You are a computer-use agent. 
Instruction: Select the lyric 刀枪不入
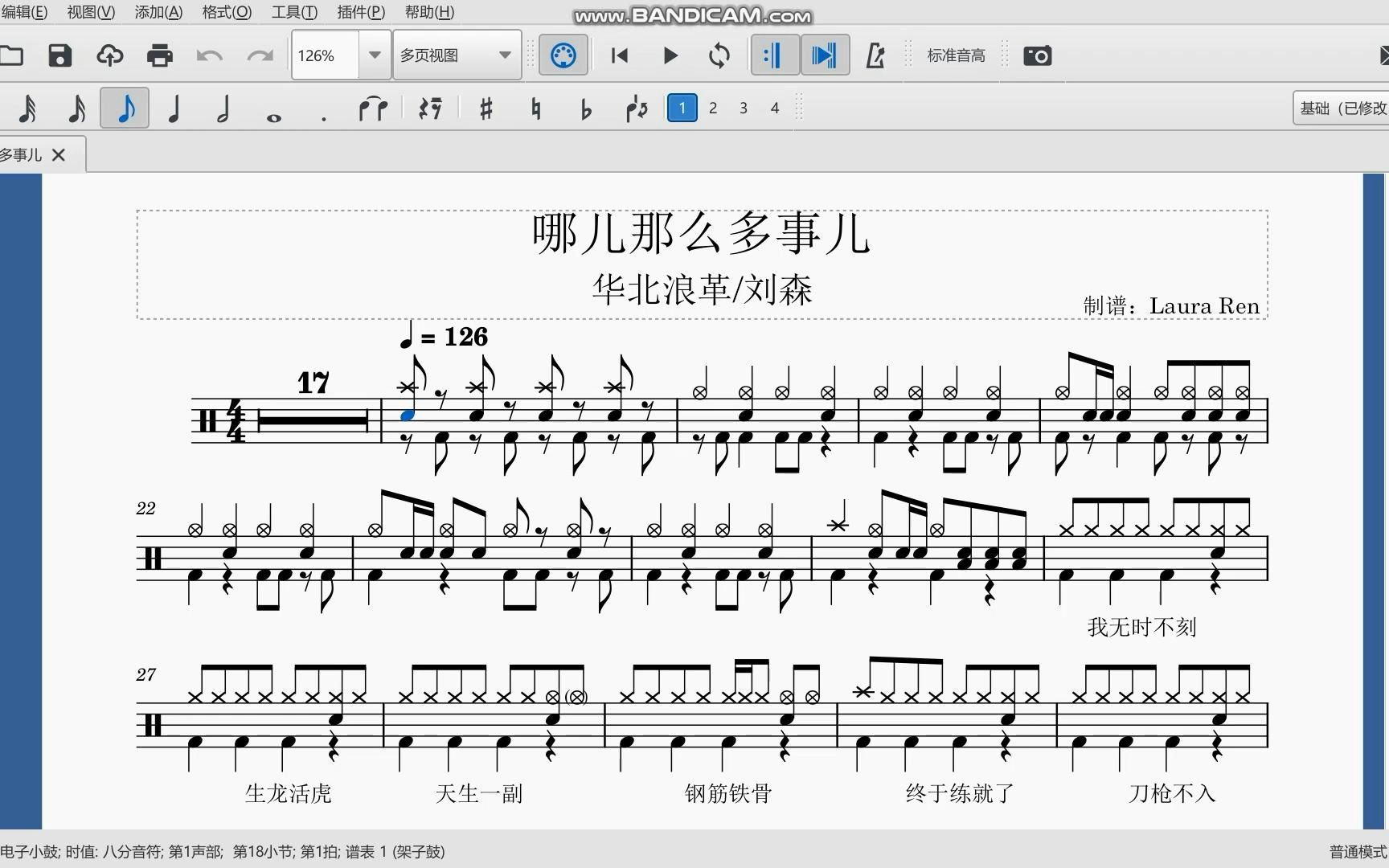tap(1172, 793)
